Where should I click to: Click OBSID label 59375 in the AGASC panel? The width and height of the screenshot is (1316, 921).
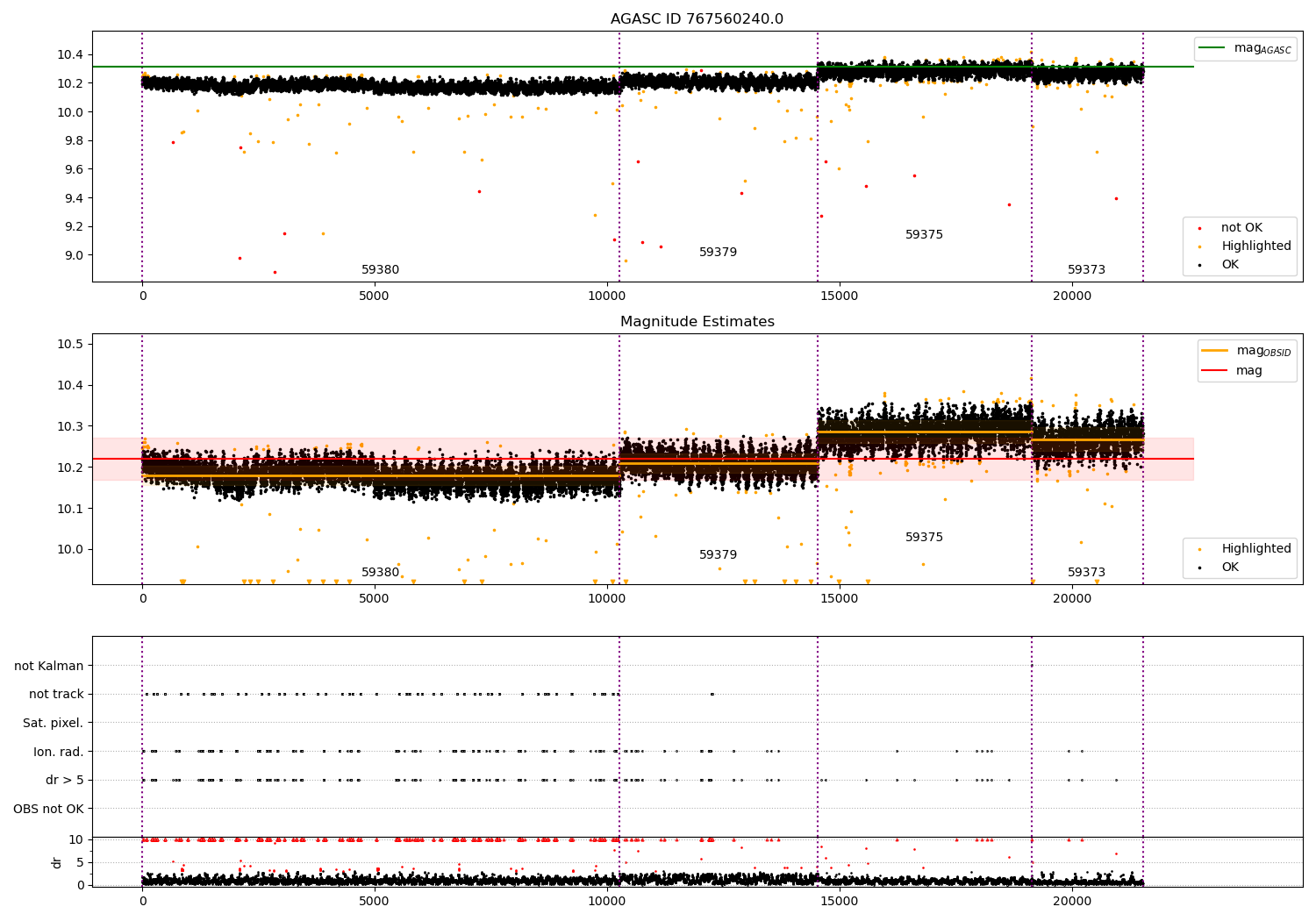pyautogui.click(x=924, y=235)
